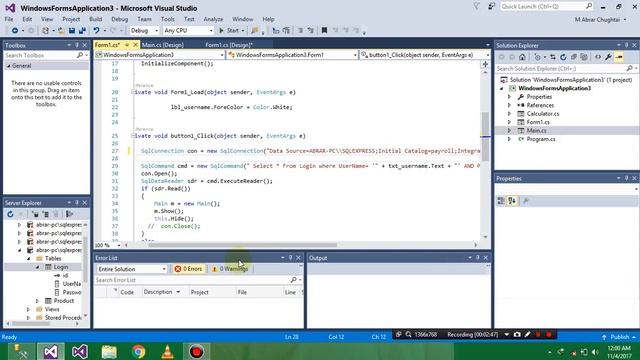
Task: Sort Error List by Code column header
Action: [x=127, y=292]
